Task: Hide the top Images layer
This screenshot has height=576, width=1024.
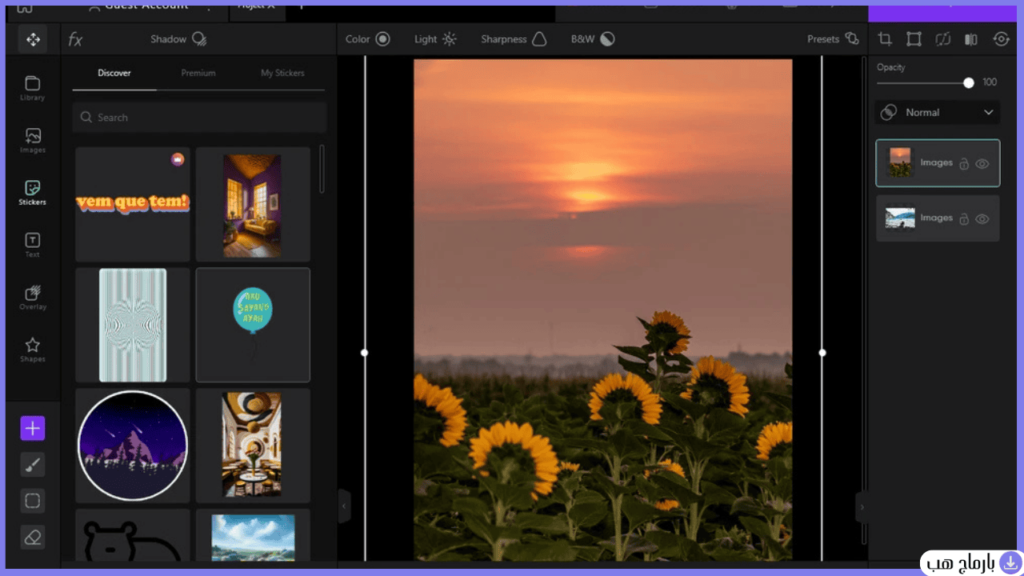Action: point(982,164)
